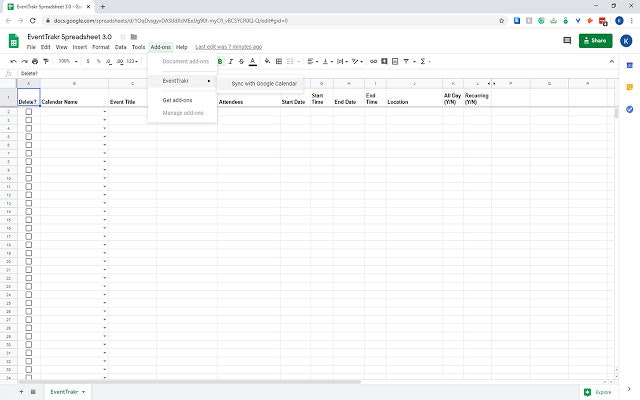Tick the Delete? checkbox in row 6

29,145
